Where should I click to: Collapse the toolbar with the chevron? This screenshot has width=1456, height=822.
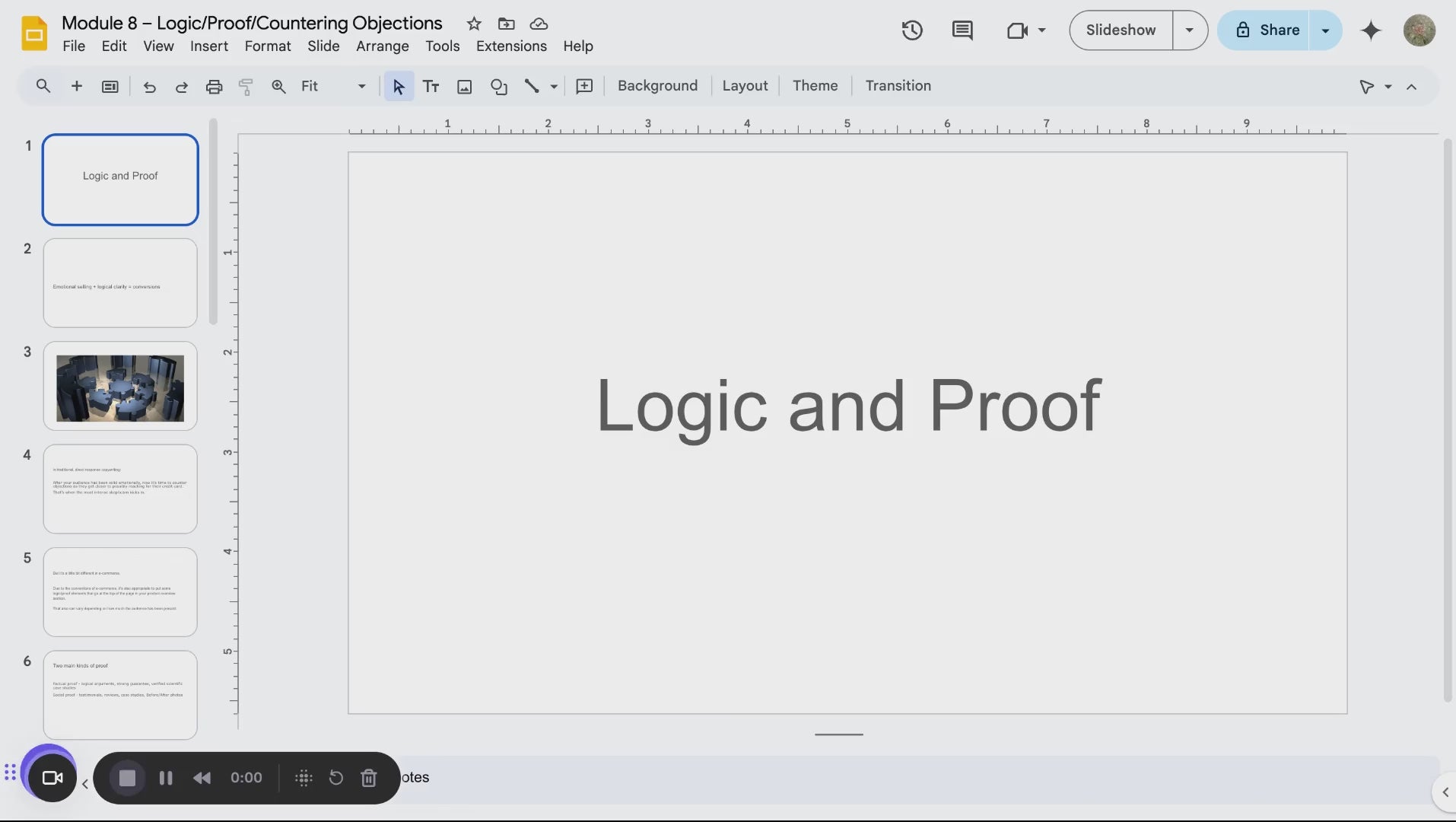point(1411,87)
